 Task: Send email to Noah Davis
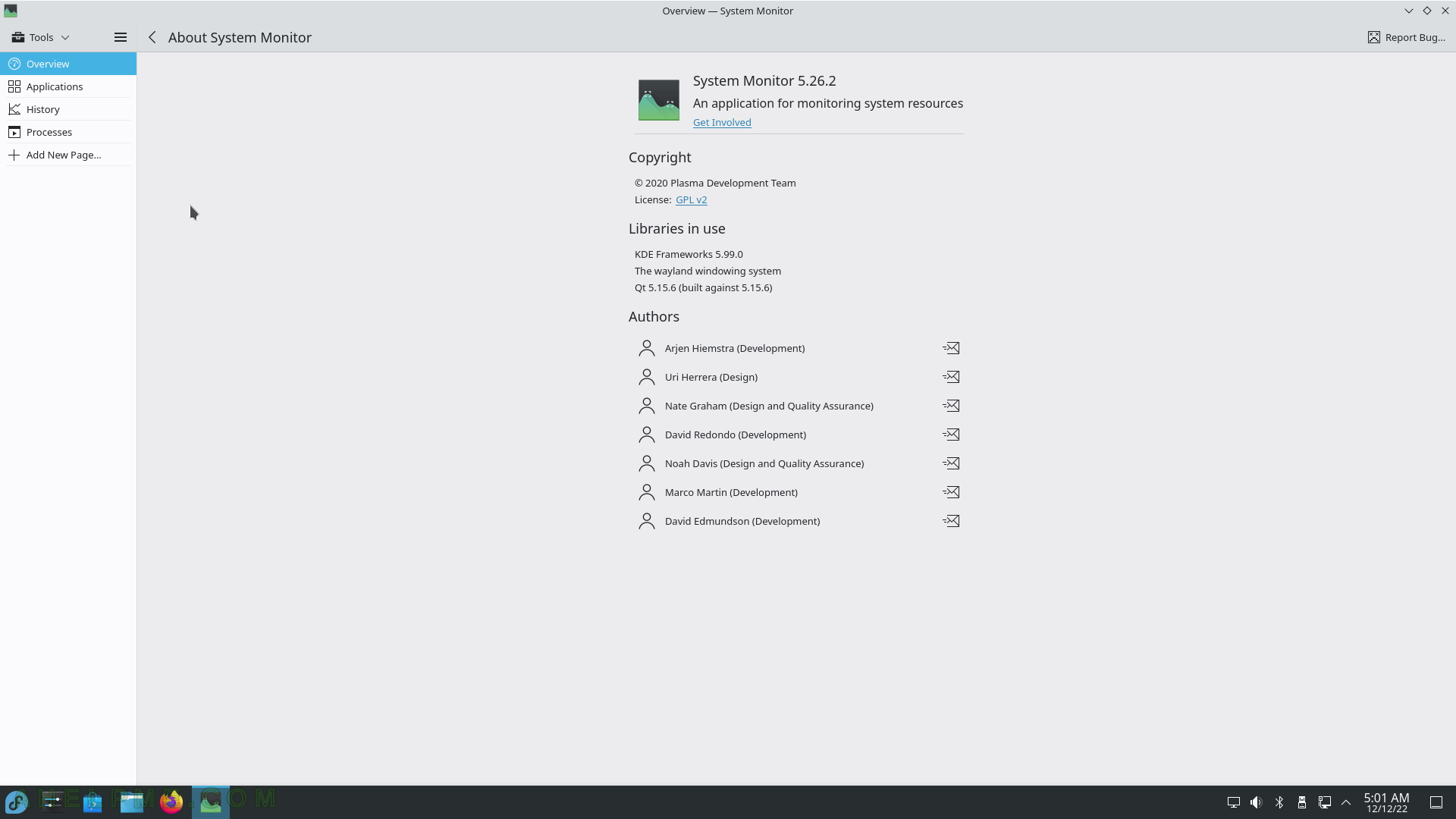951,463
